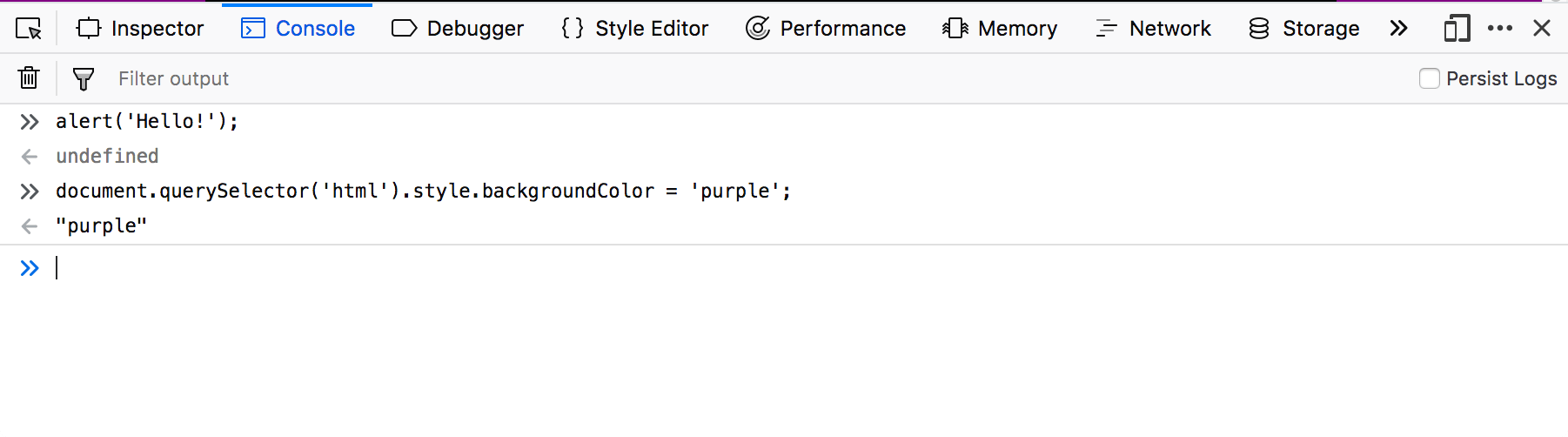This screenshot has height=437, width=1568.
Task: Switch to the Inspector tab
Action: point(140,29)
